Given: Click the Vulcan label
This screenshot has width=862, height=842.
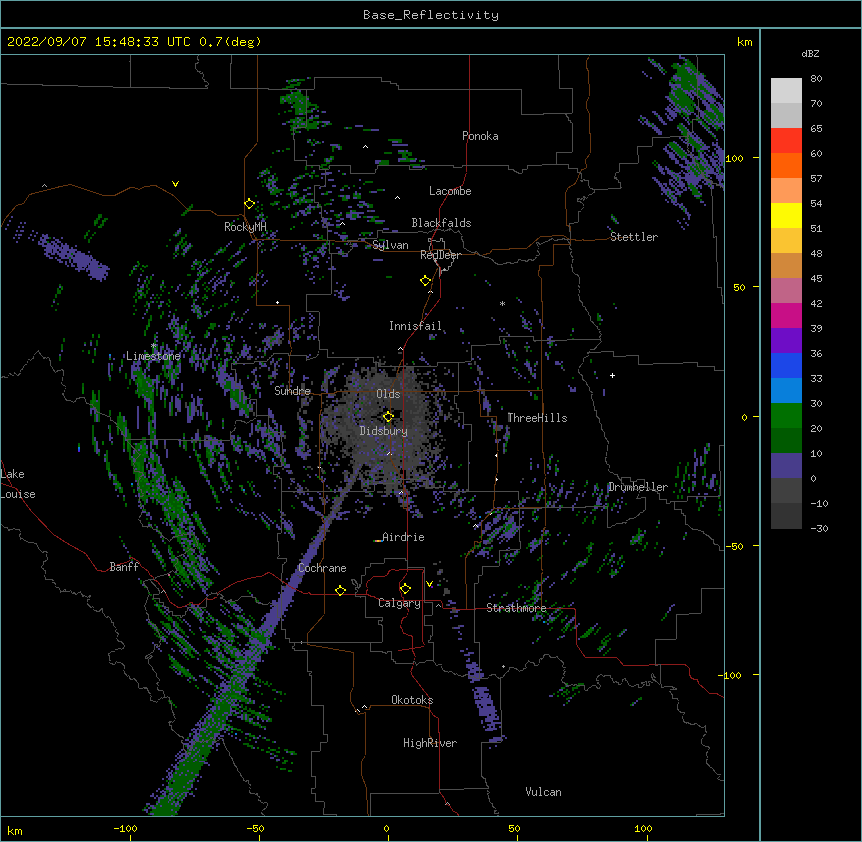Looking at the screenshot, I should (543, 792).
